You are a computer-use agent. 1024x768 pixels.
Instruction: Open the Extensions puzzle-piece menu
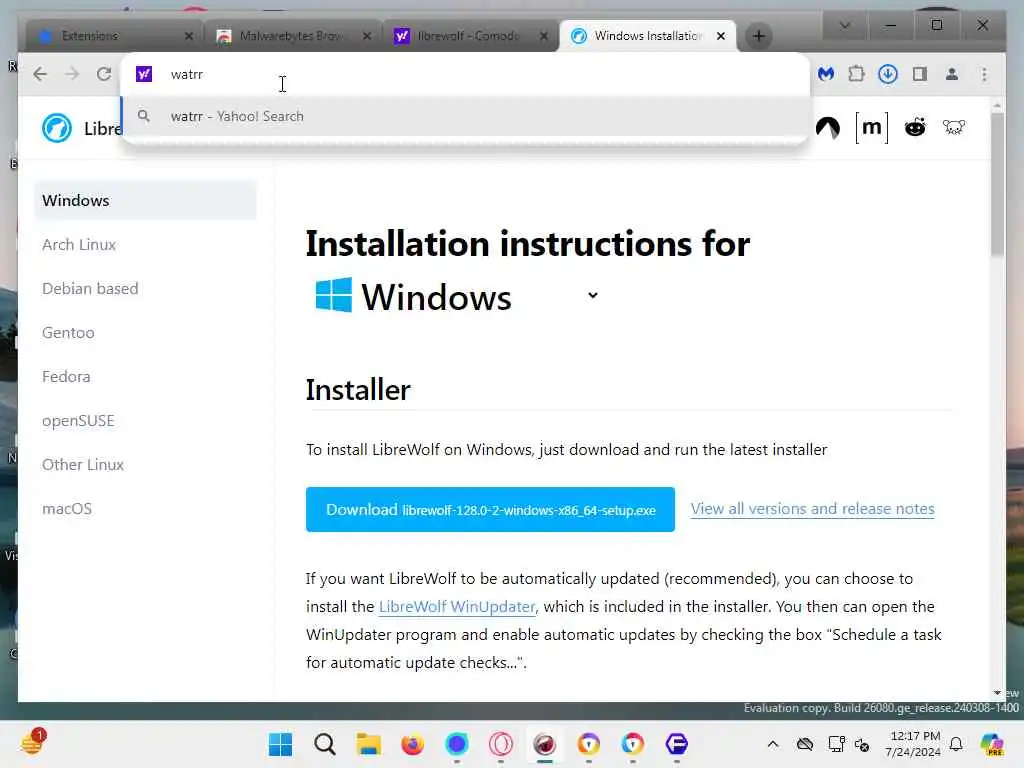[x=856, y=74]
